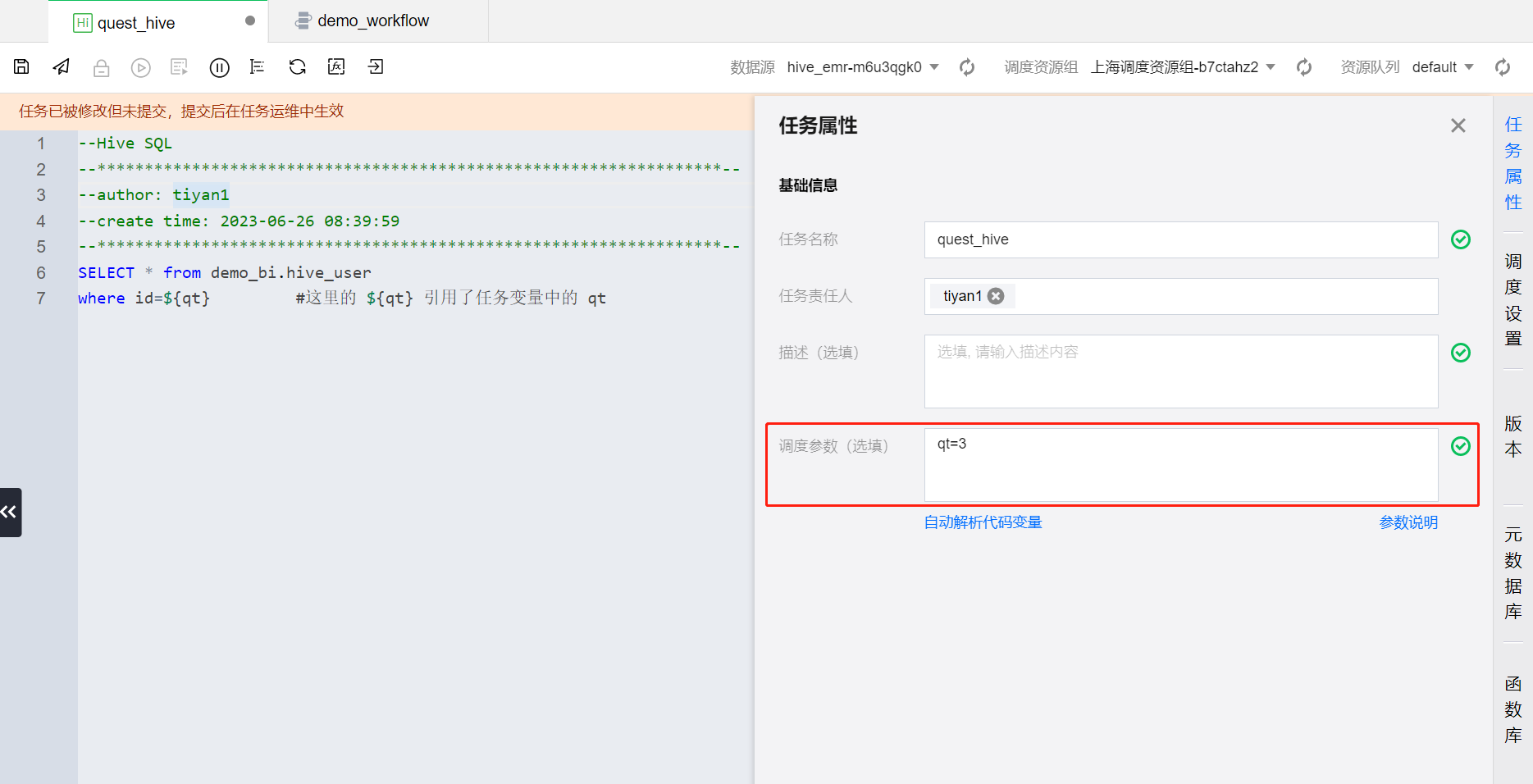This screenshot has width=1533, height=784.
Task: Switch to the demo_workflow tab
Action: click(x=378, y=21)
